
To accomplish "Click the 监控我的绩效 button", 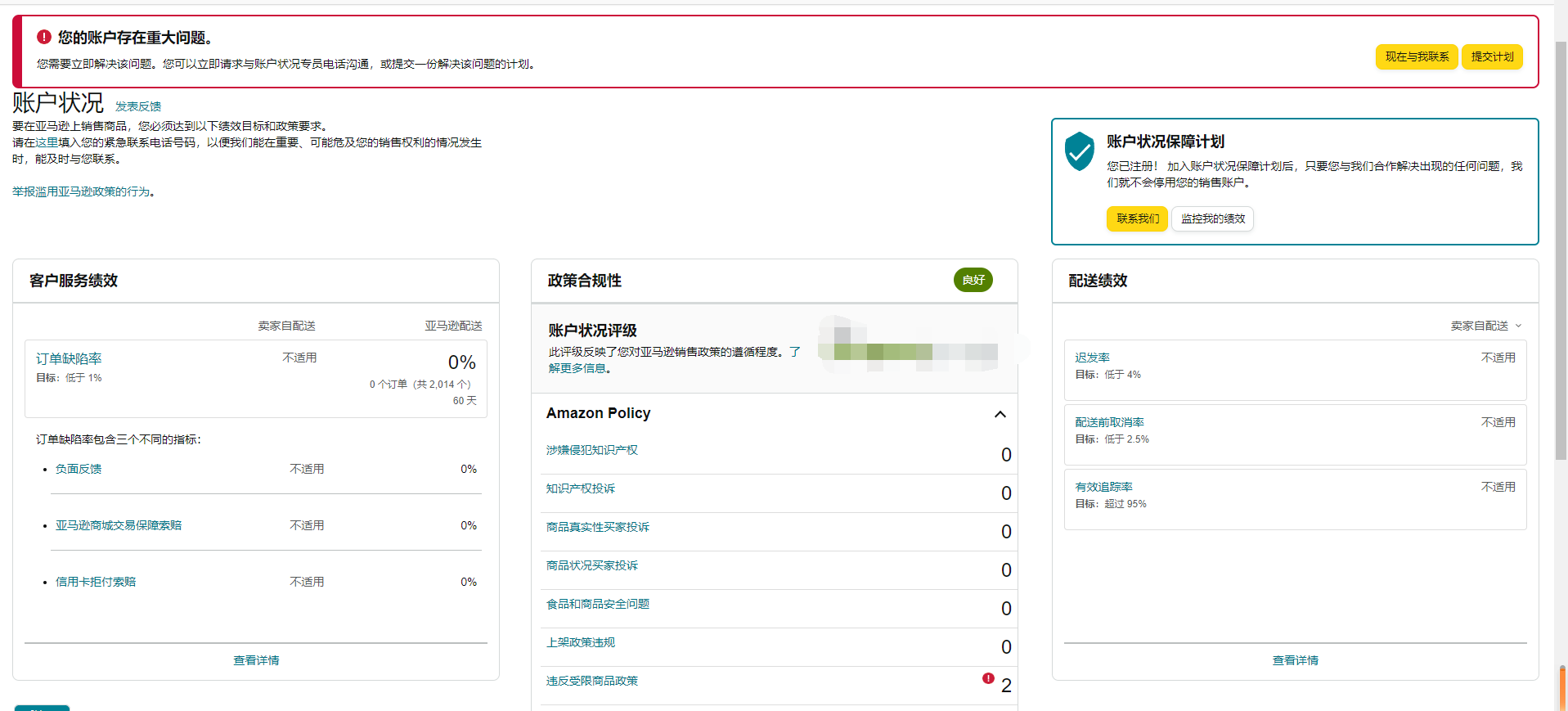I will click(x=1212, y=218).
